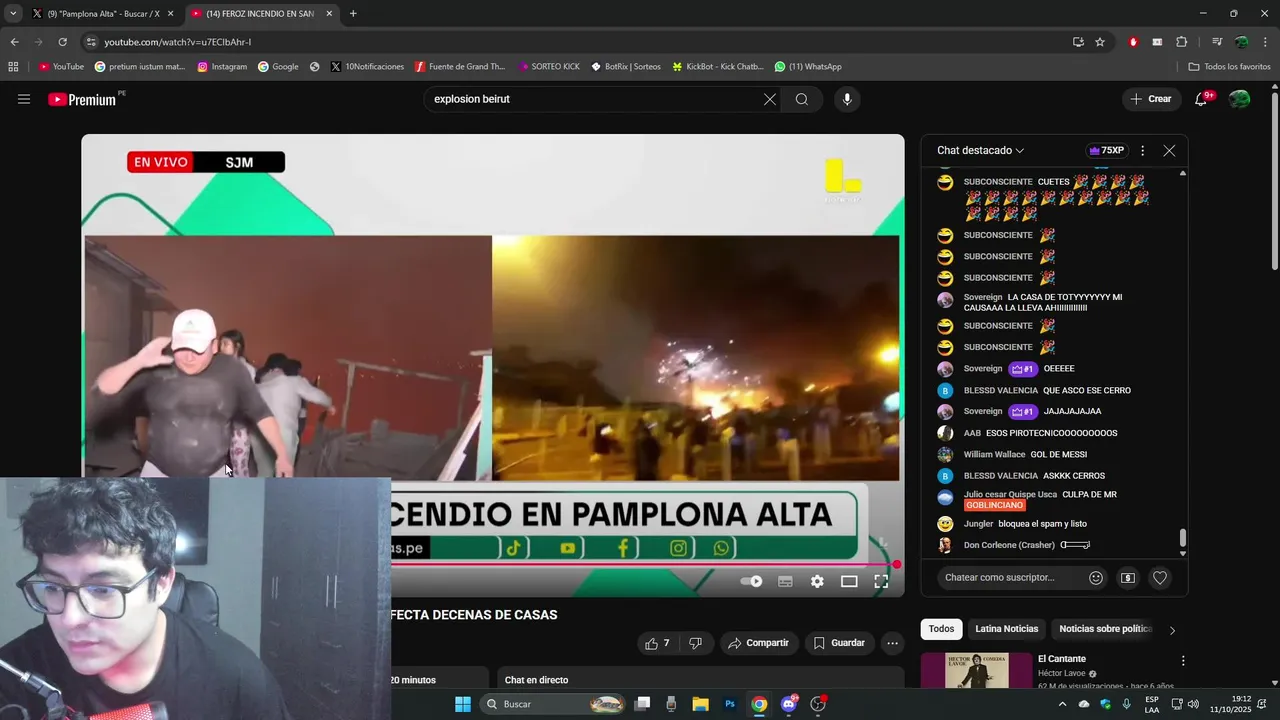Open the YouTube hamburger guide menu
Image resolution: width=1280 pixels, height=720 pixels.
click(24, 99)
